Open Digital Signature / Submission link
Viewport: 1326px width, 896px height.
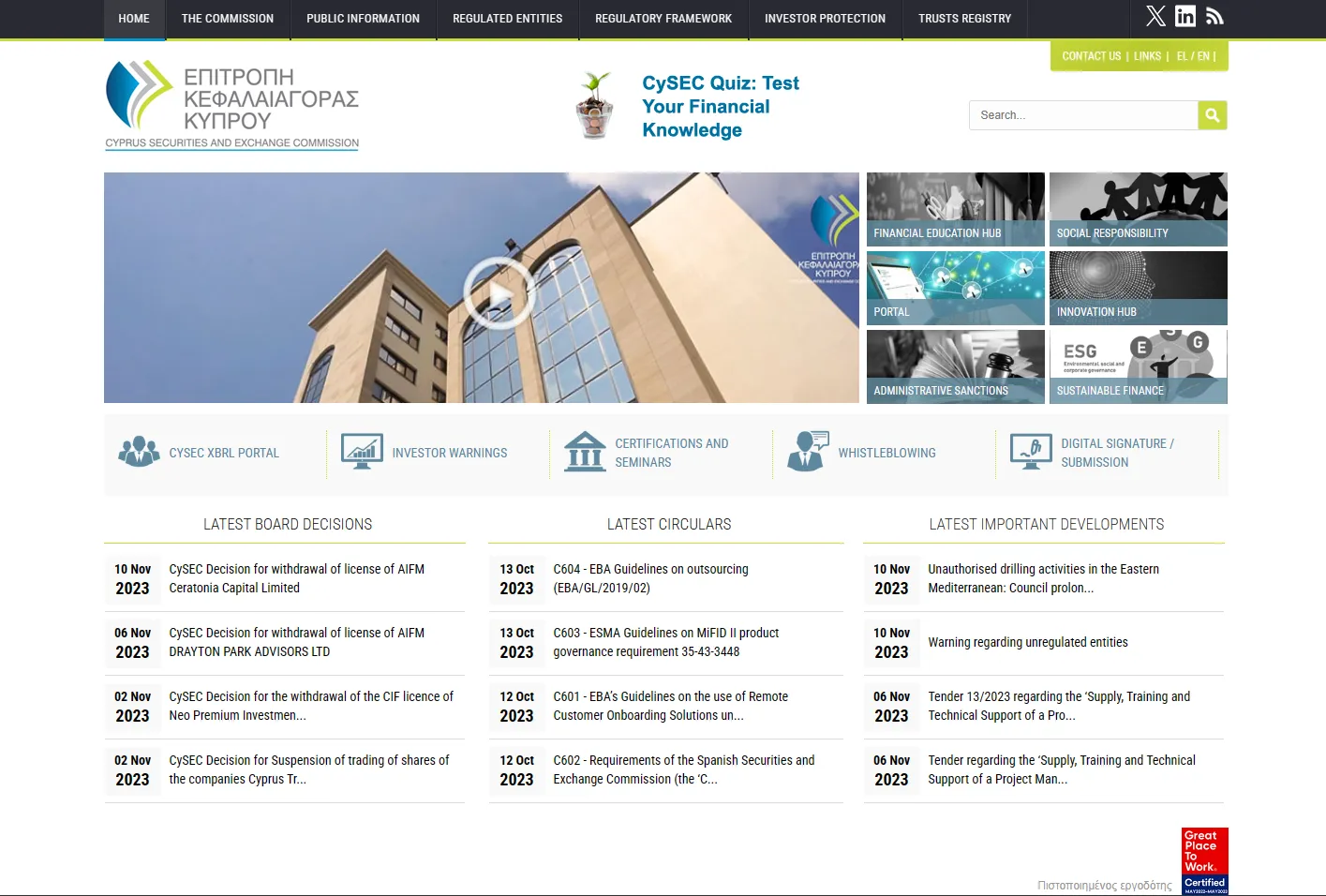point(1117,453)
